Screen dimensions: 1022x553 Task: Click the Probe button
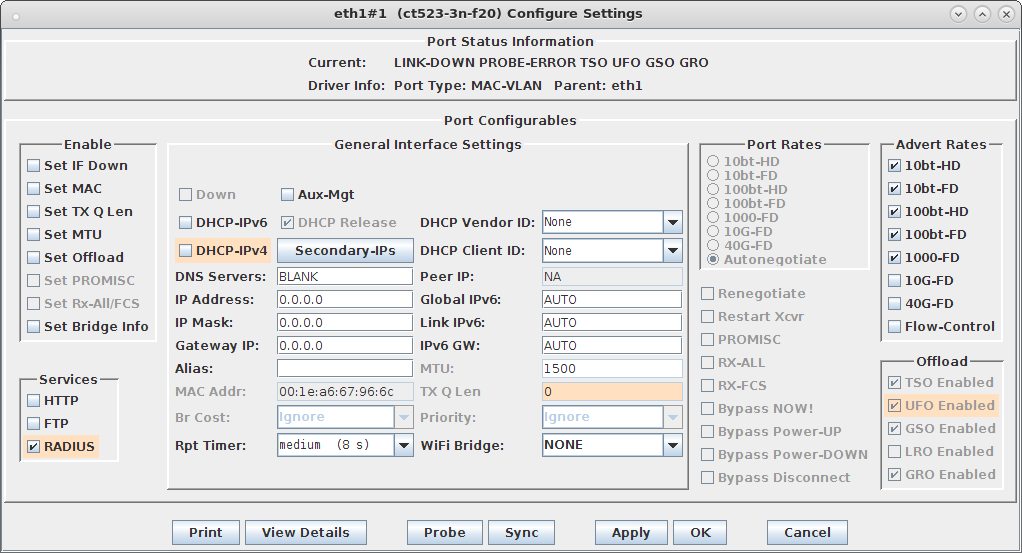tap(445, 532)
